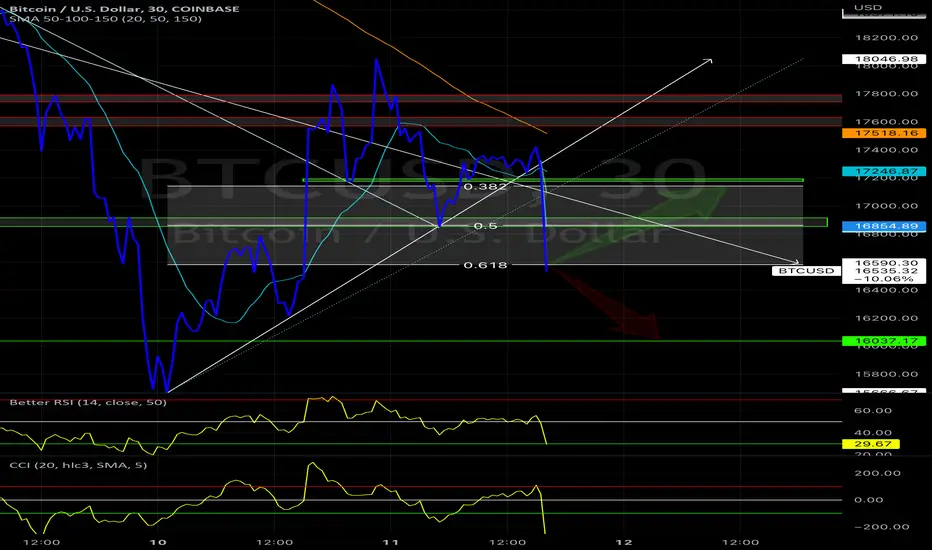The width and height of the screenshot is (932, 550).
Task: Click the 18200.00 price axis tick
Action: 886,37
